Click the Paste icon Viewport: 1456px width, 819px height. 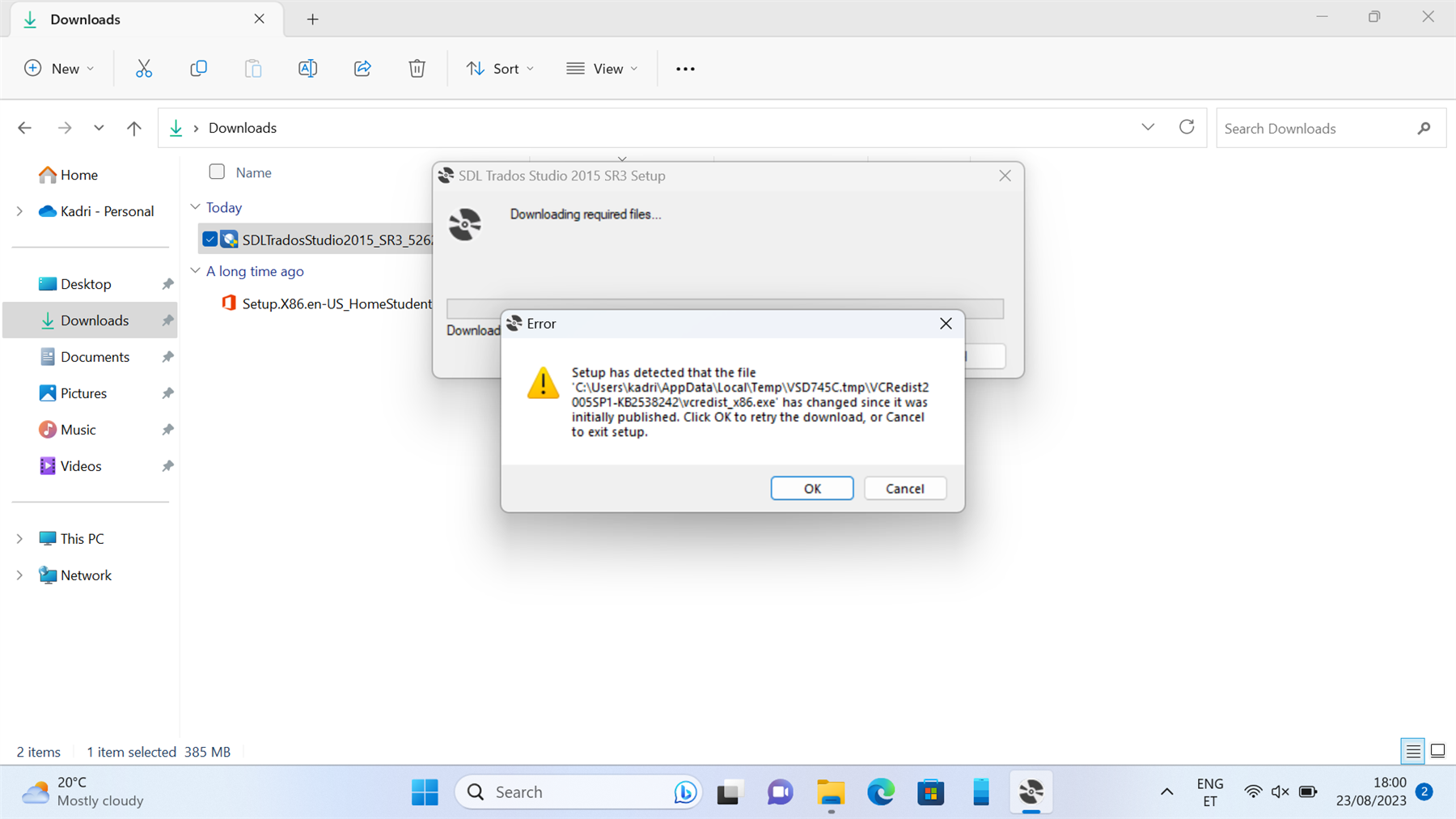coord(252,68)
